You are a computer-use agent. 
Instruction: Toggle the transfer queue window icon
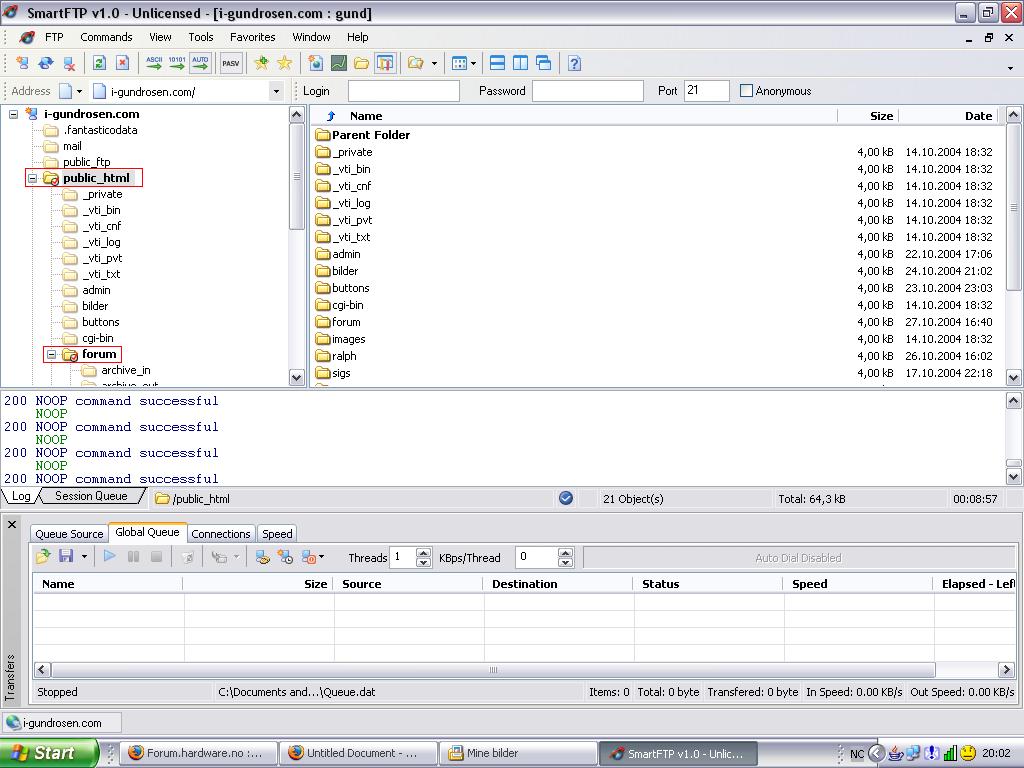pyautogui.click(x=385, y=63)
